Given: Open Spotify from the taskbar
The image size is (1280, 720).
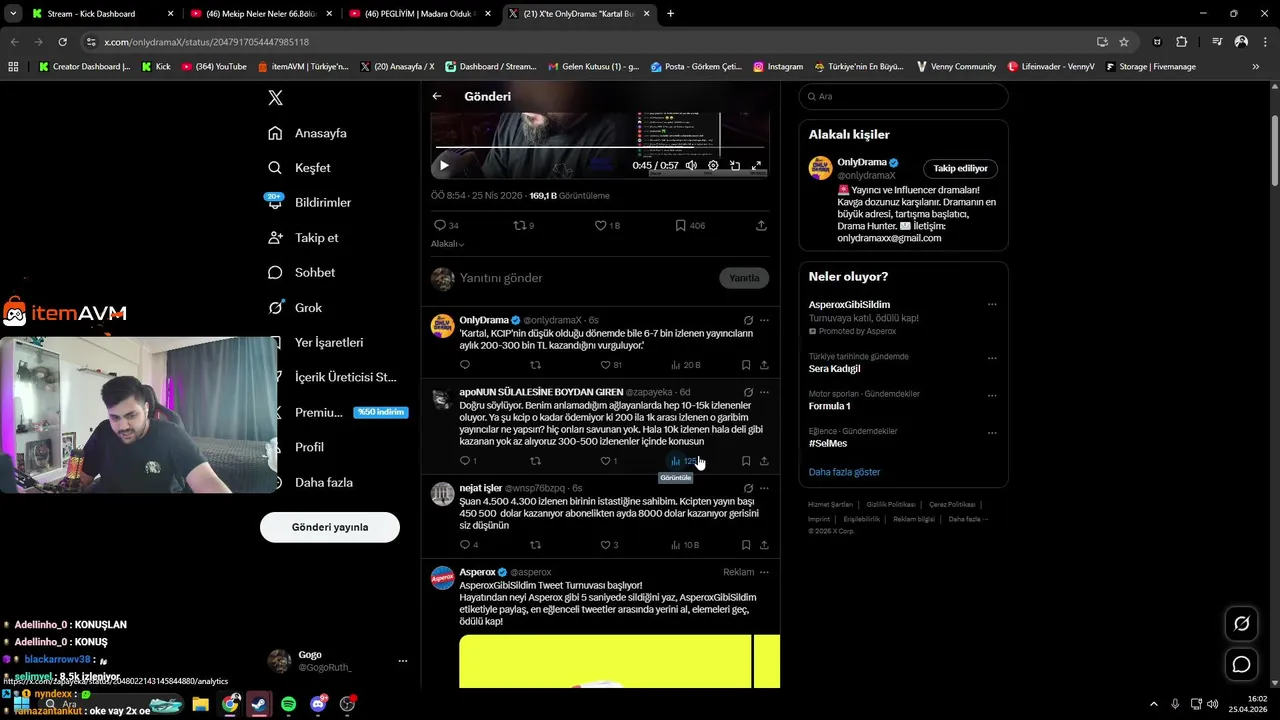Looking at the screenshot, I should pos(288,704).
